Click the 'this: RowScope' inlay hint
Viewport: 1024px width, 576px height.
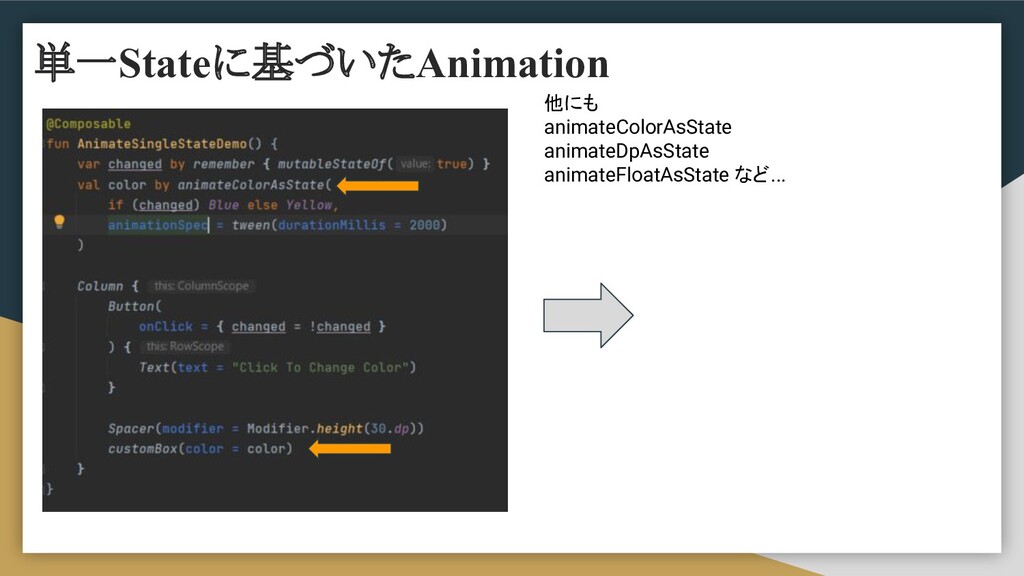pyautogui.click(x=185, y=347)
